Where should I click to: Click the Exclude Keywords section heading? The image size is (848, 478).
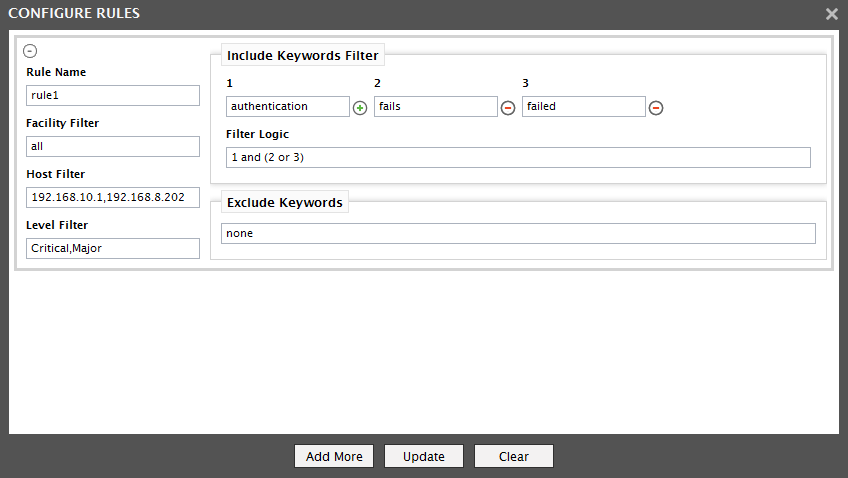[x=285, y=203]
